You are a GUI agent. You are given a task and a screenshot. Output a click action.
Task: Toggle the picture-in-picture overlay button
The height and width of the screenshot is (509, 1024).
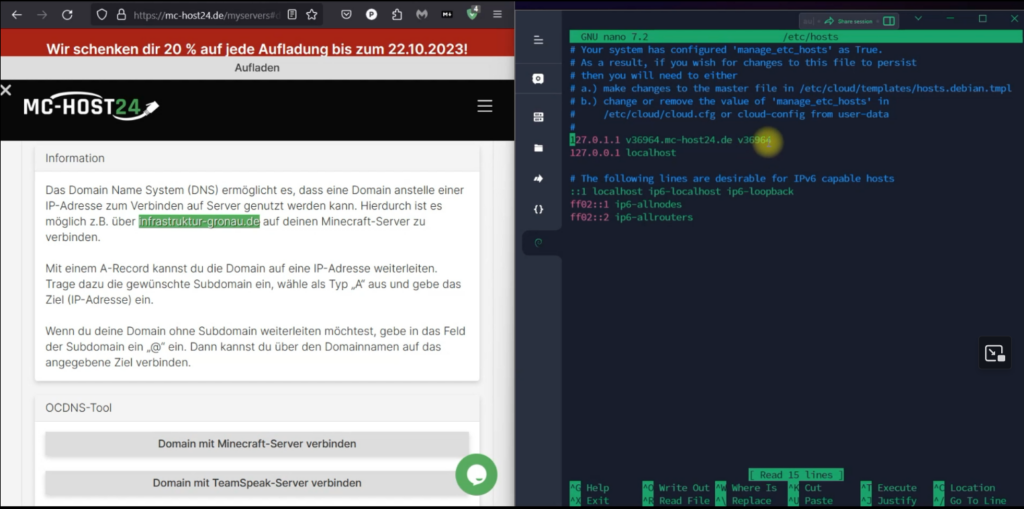pyautogui.click(x=993, y=353)
